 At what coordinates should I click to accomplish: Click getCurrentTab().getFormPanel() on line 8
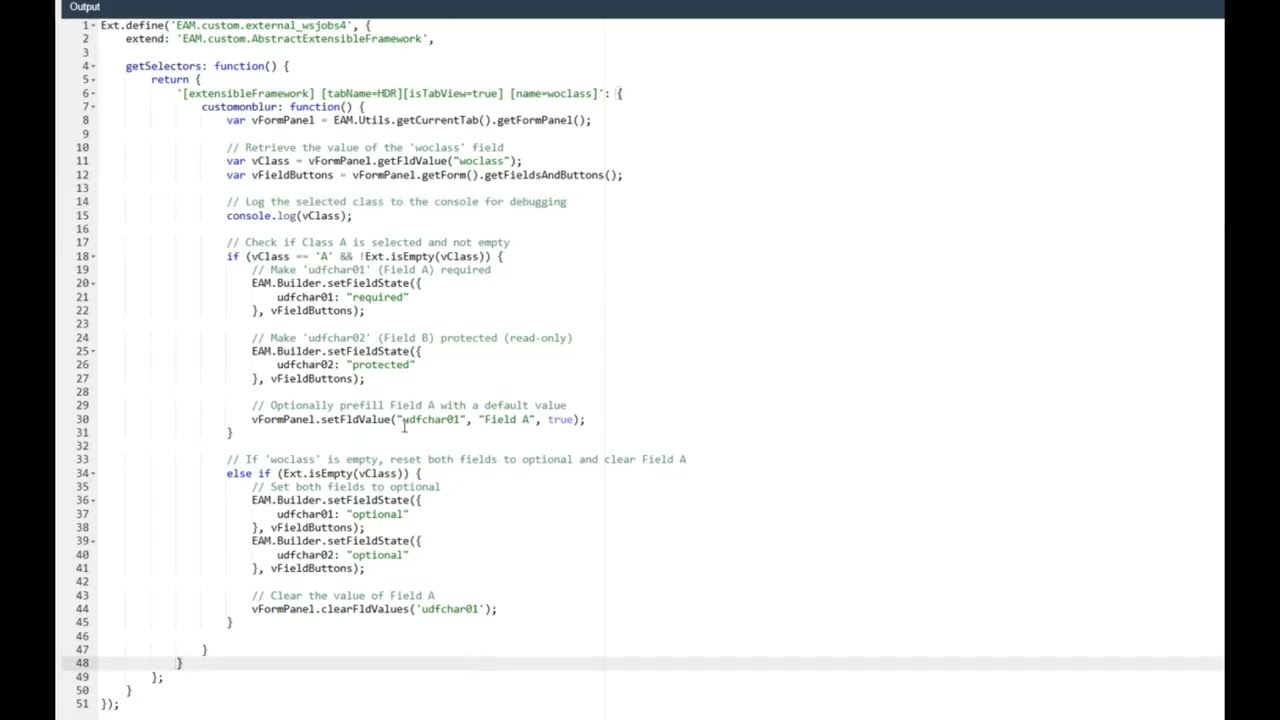[x=490, y=120]
